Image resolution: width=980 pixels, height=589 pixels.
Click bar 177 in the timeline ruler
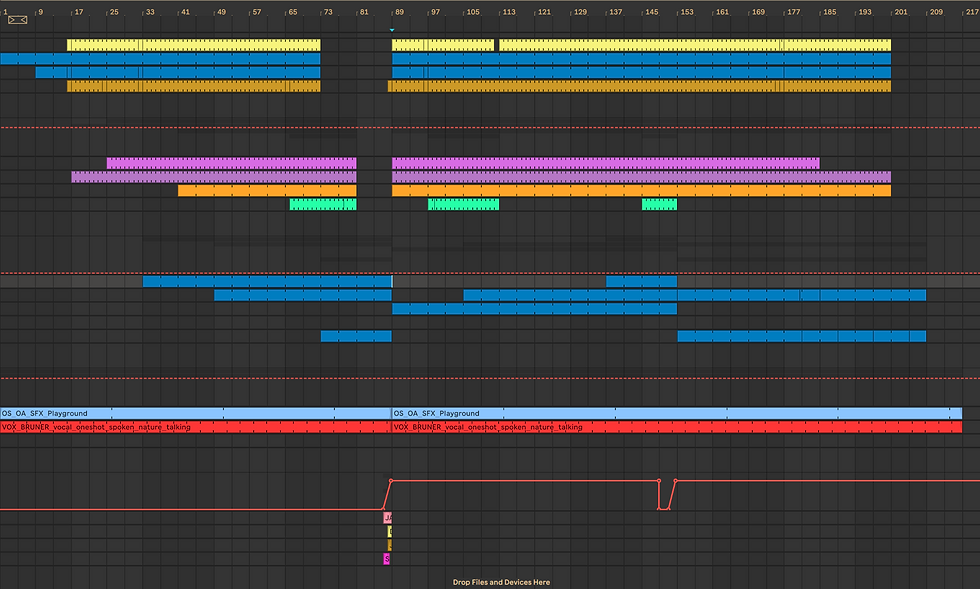[x=794, y=12]
